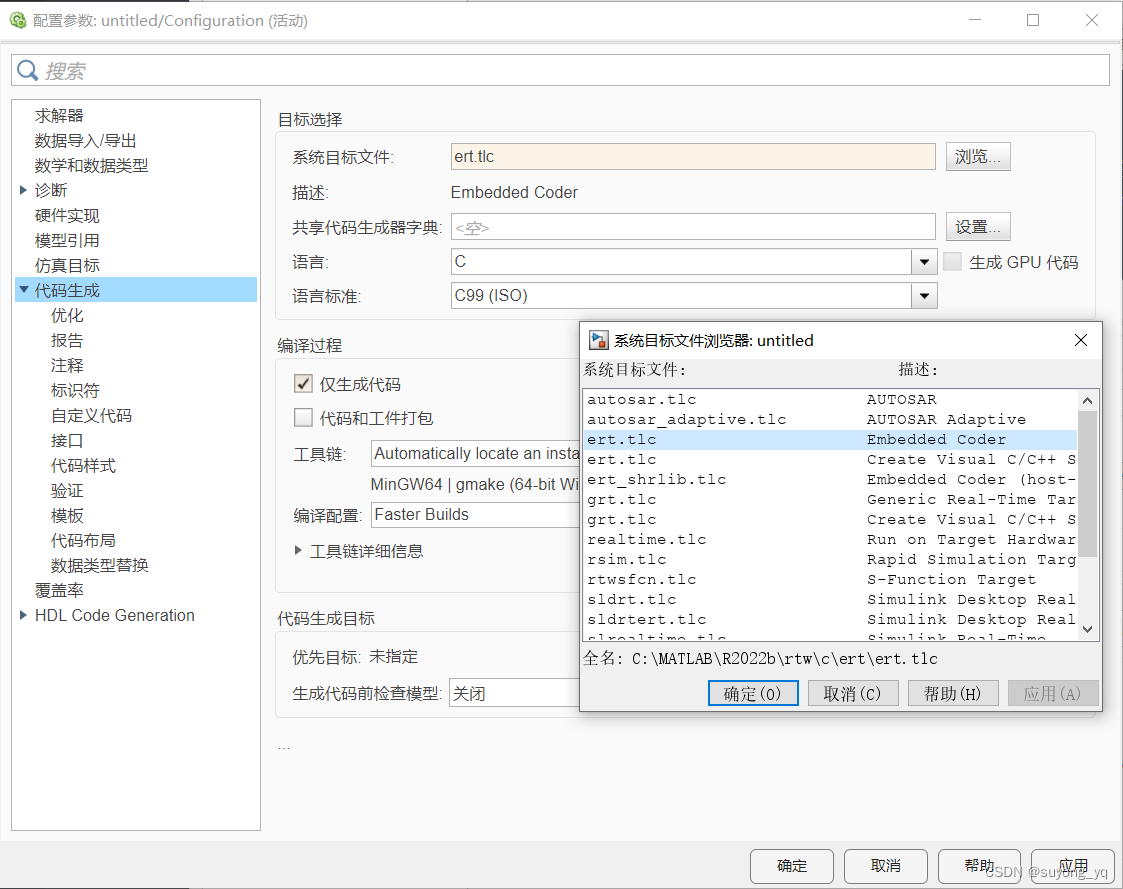This screenshot has width=1123, height=889.
Task: Click the 设置... button
Action: pos(978,227)
